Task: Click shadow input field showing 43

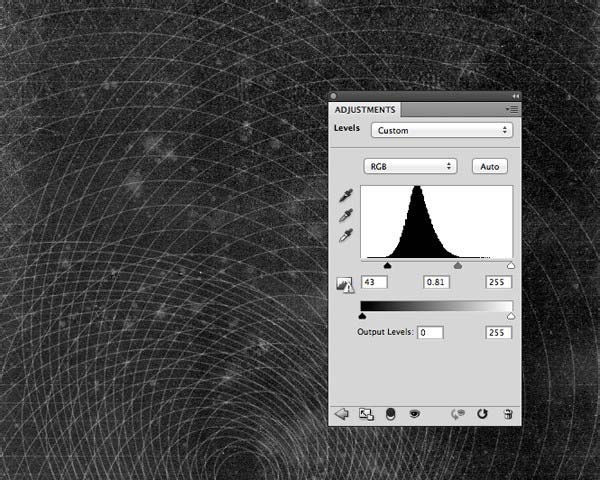Action: tap(374, 282)
